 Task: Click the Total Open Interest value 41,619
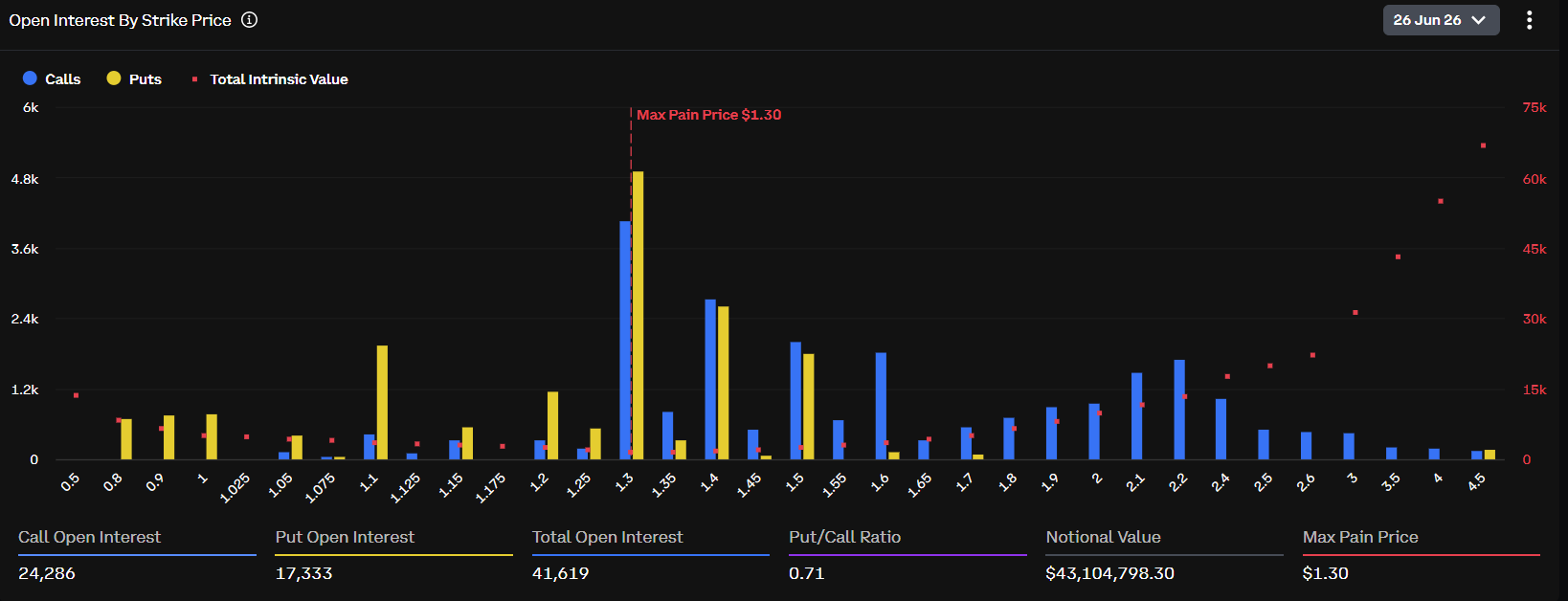coord(560,573)
